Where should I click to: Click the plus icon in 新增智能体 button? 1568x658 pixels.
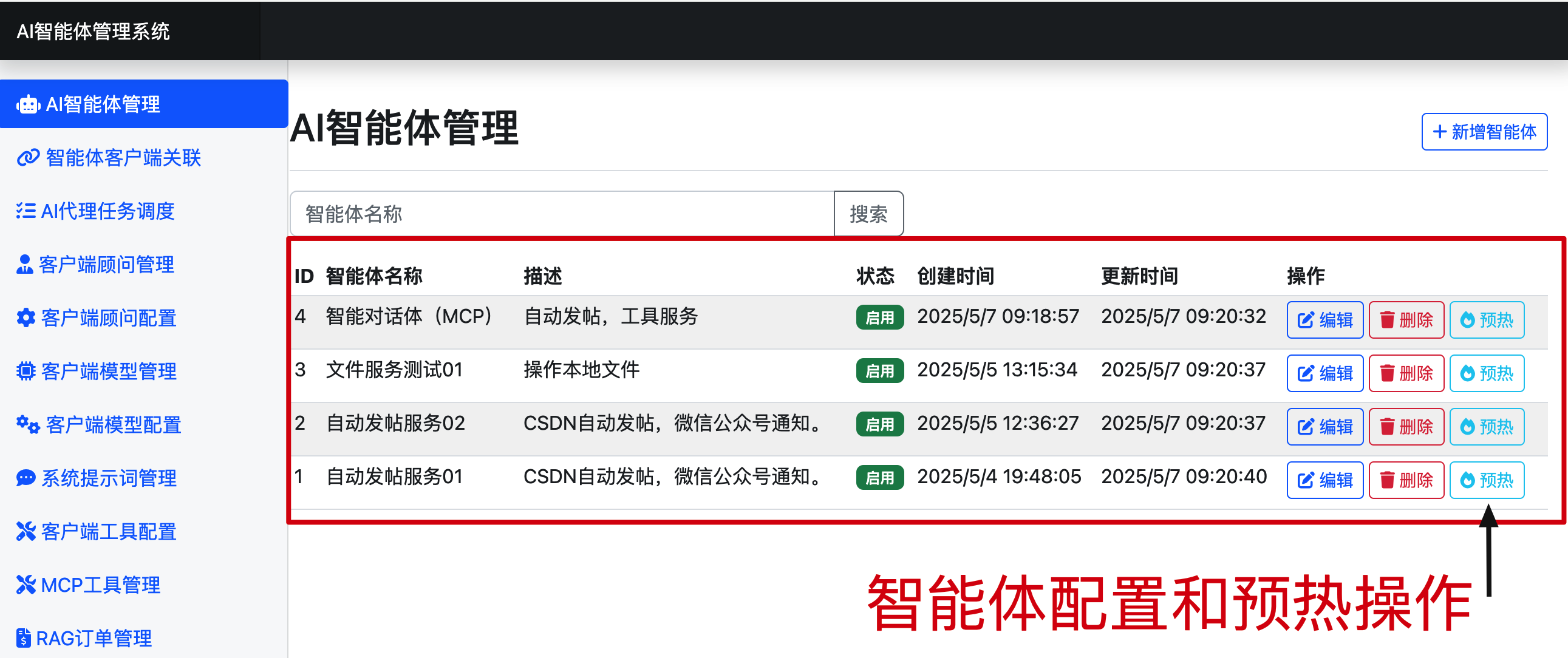(x=1440, y=132)
